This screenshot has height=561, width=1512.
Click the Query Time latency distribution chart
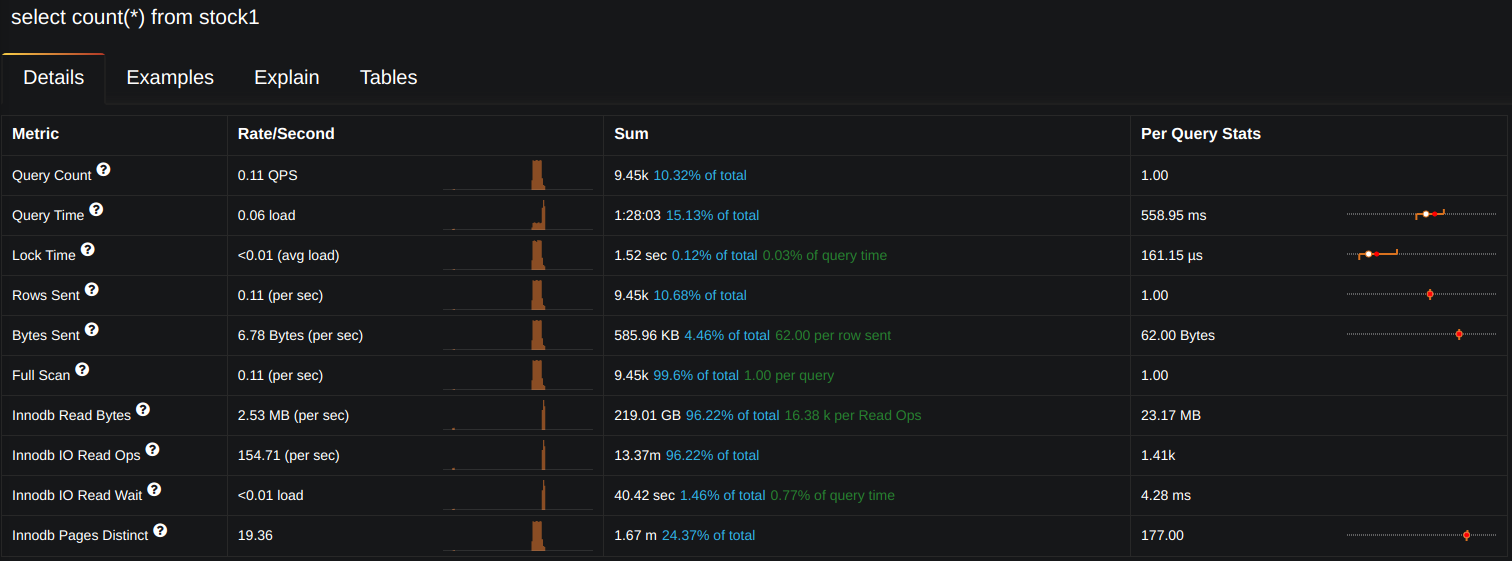(1421, 214)
